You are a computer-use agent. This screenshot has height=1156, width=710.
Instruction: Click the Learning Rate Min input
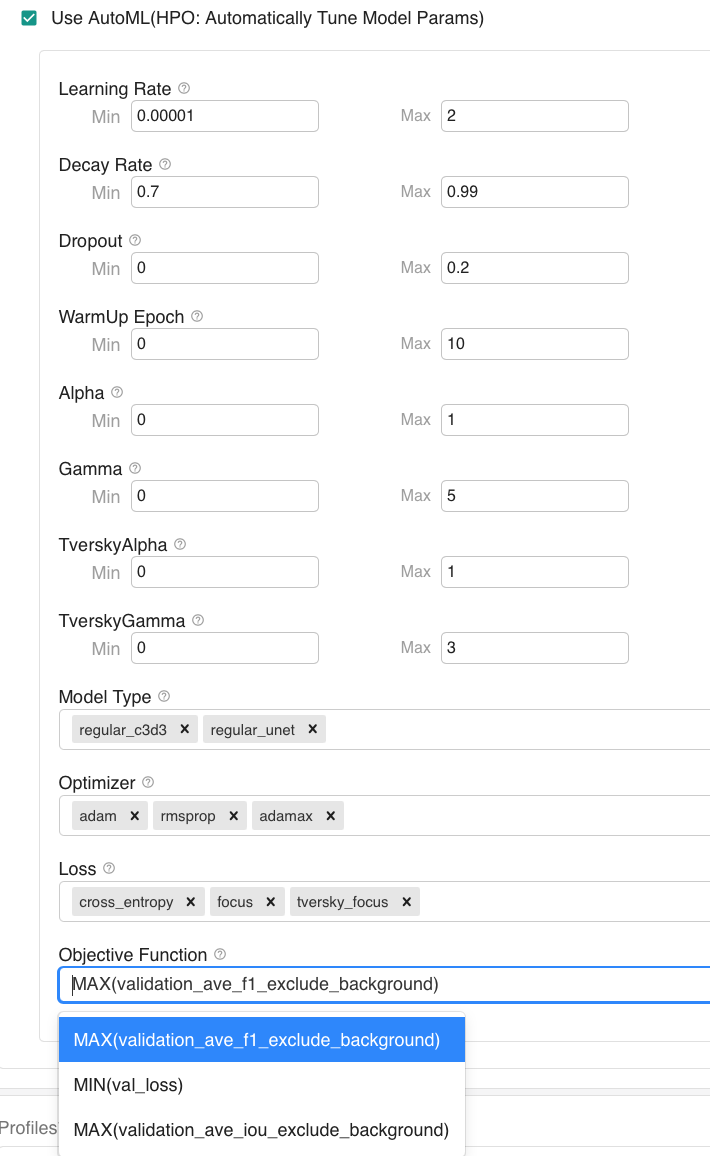[225, 116]
